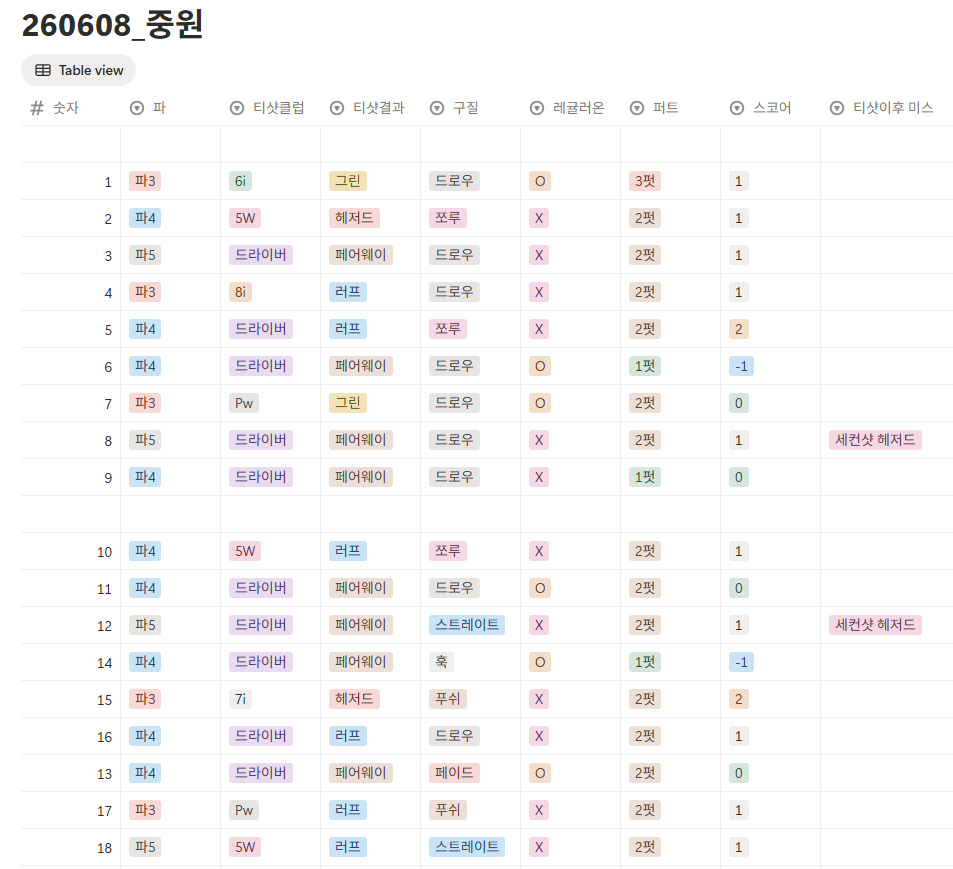Select the 훅 tag in row 14
This screenshot has height=869, width=953.
coord(441,662)
